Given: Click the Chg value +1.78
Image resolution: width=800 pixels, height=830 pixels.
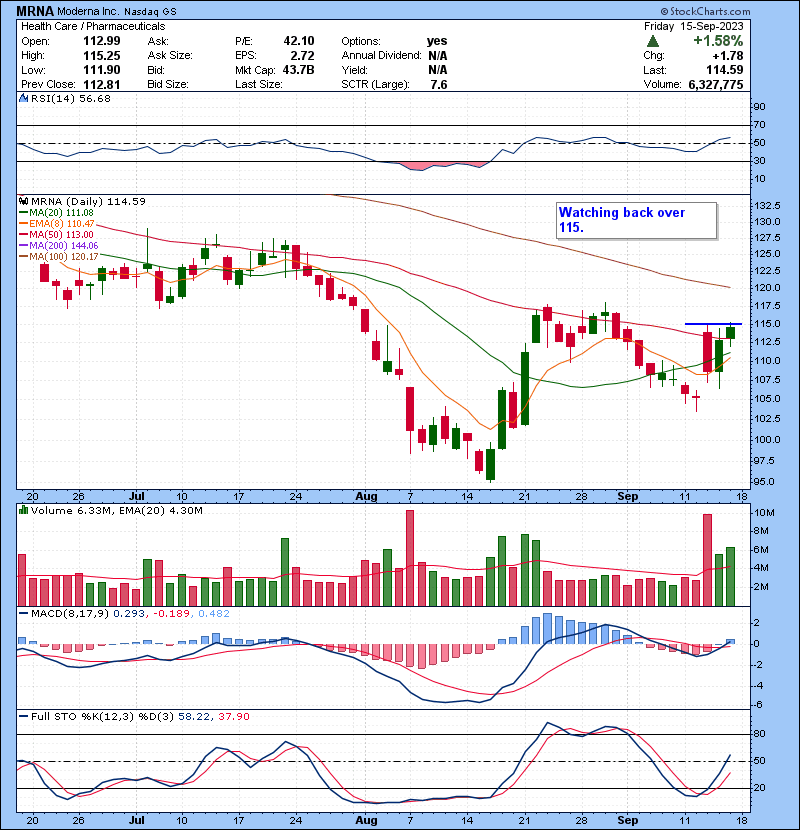Looking at the screenshot, I should (727, 56).
